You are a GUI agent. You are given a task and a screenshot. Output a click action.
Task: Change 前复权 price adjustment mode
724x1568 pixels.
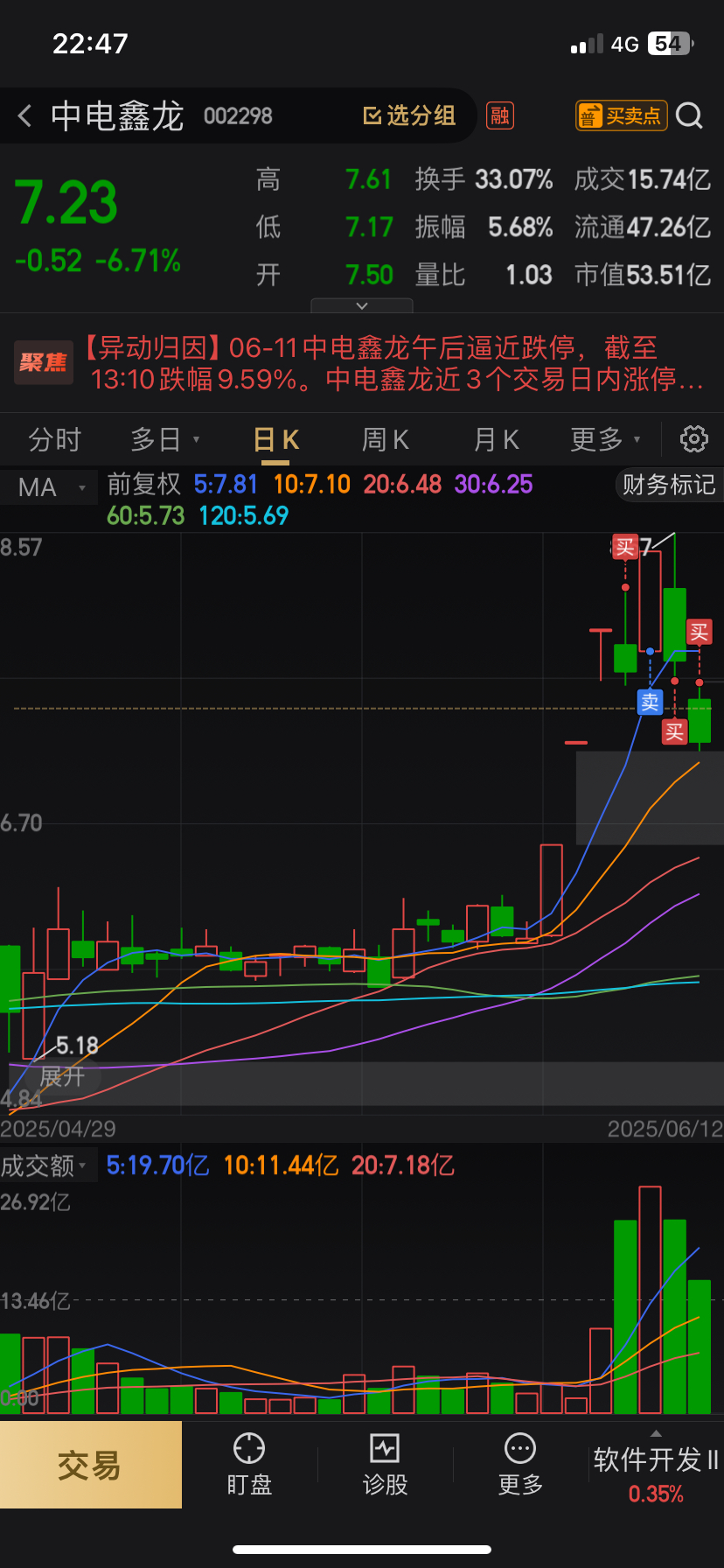click(143, 484)
